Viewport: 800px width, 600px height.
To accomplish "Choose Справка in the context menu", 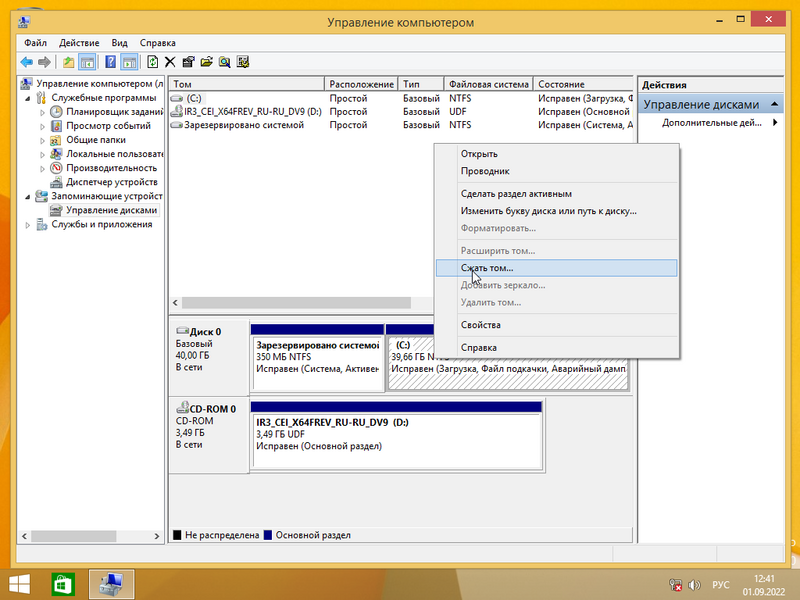I will click(557, 347).
